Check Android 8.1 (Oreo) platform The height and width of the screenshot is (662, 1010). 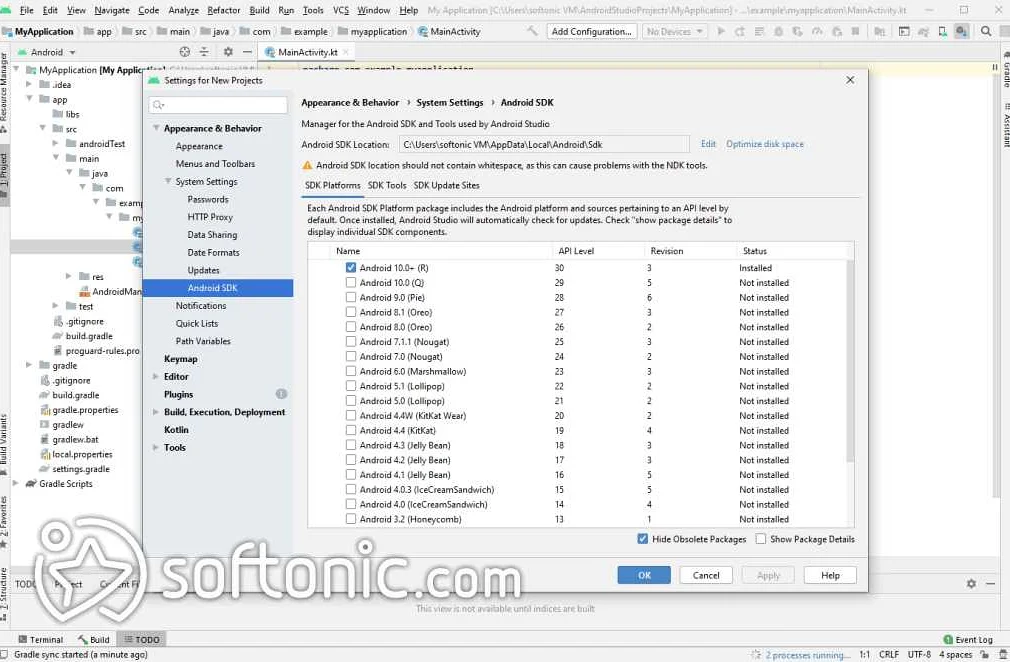point(350,312)
